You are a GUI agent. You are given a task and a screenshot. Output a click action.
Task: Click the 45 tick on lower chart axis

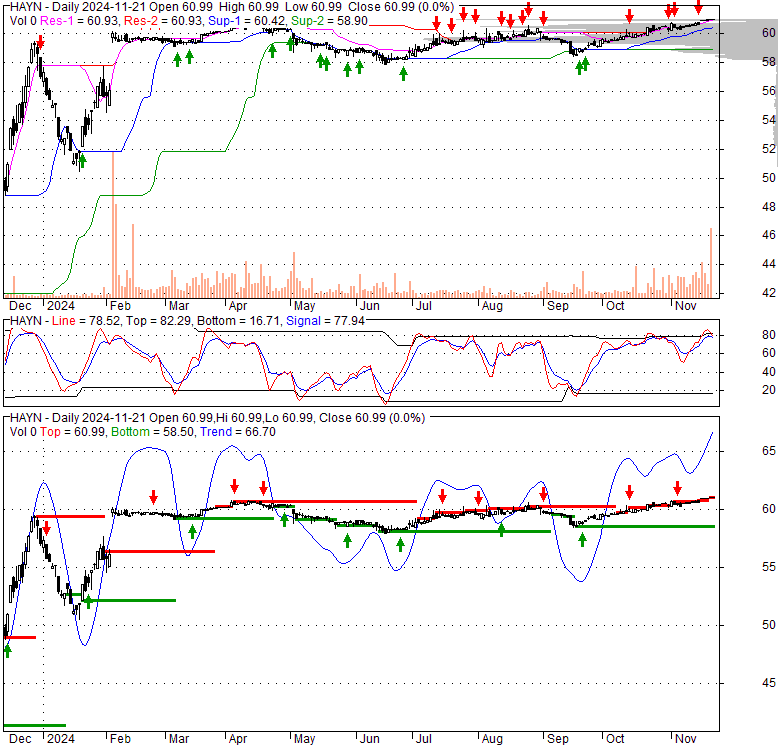click(x=769, y=683)
